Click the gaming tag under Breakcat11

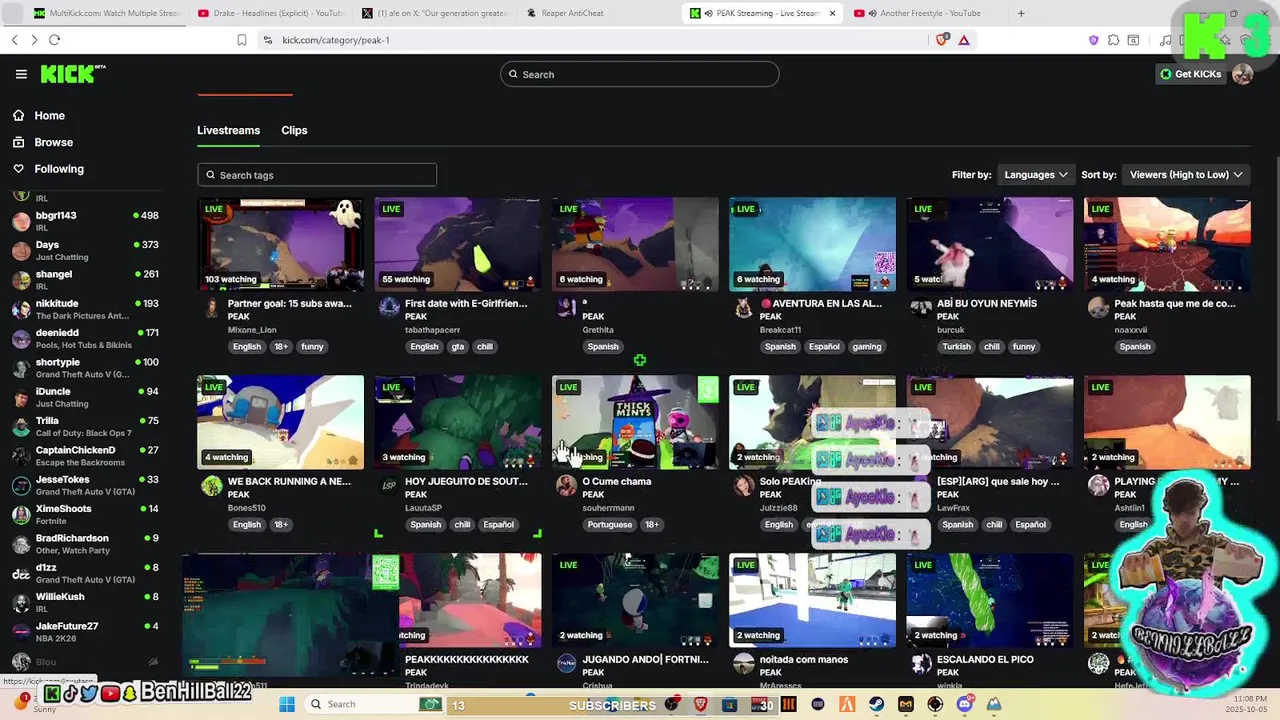point(867,347)
